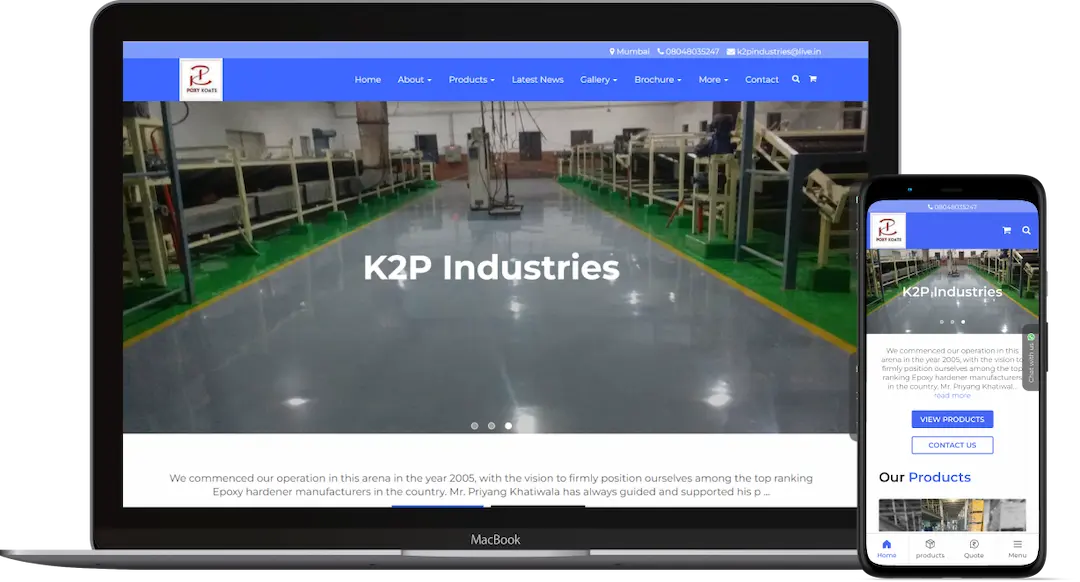Select the second carousel dot on the phone
The height and width of the screenshot is (582, 1080).
[953, 322]
